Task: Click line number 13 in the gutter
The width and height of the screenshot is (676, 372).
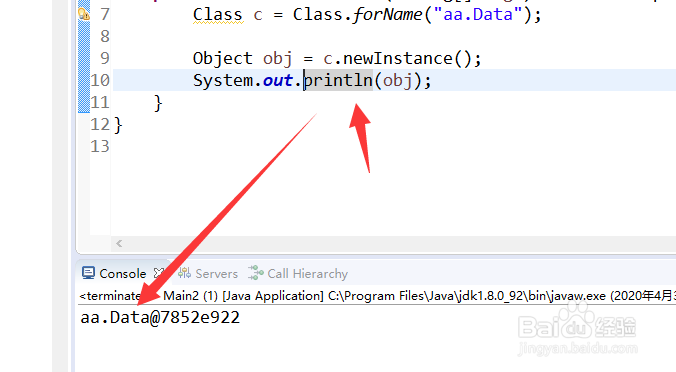Action: coord(100,147)
